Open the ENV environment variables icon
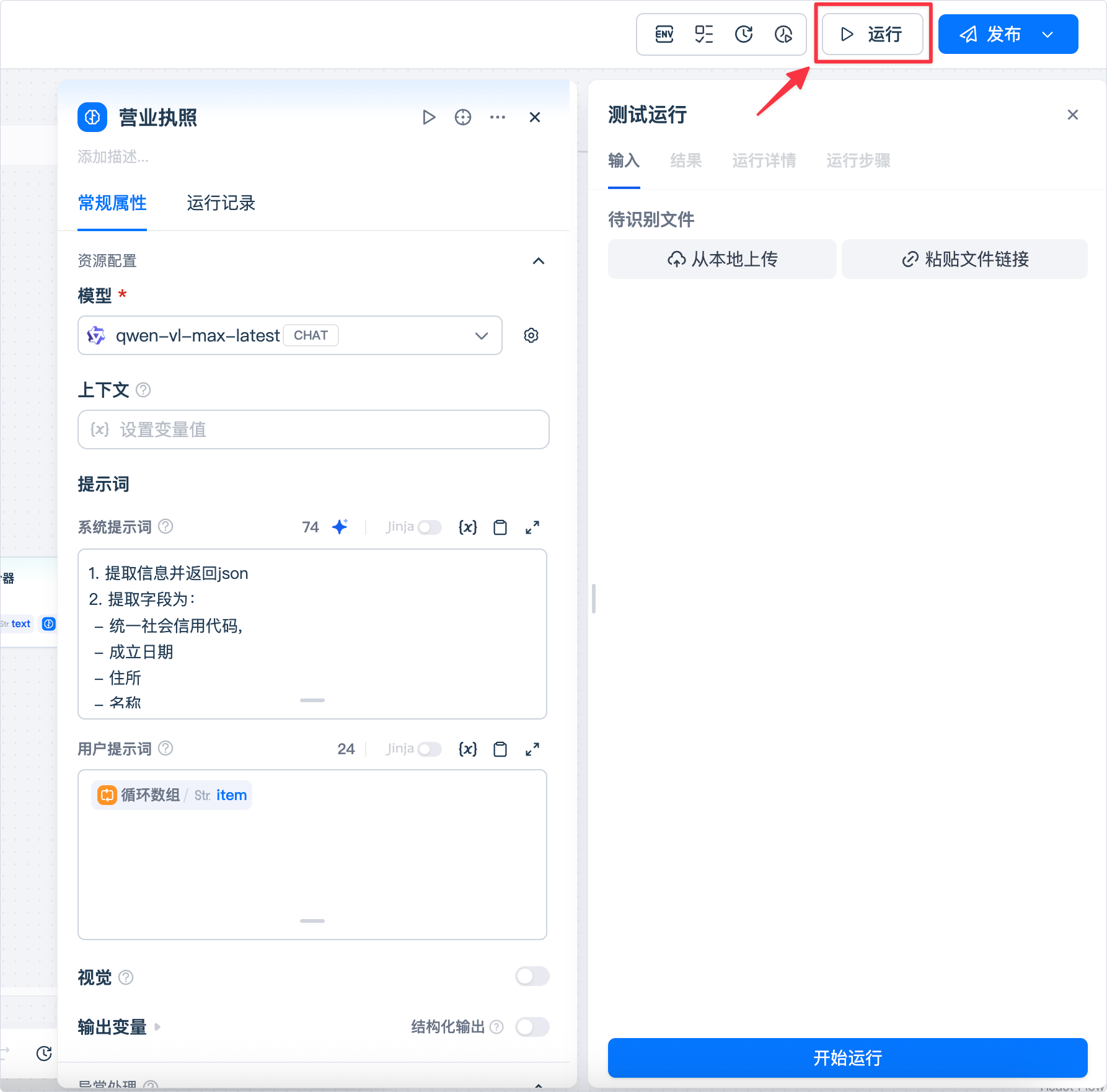The height and width of the screenshot is (1092, 1107). tap(664, 34)
